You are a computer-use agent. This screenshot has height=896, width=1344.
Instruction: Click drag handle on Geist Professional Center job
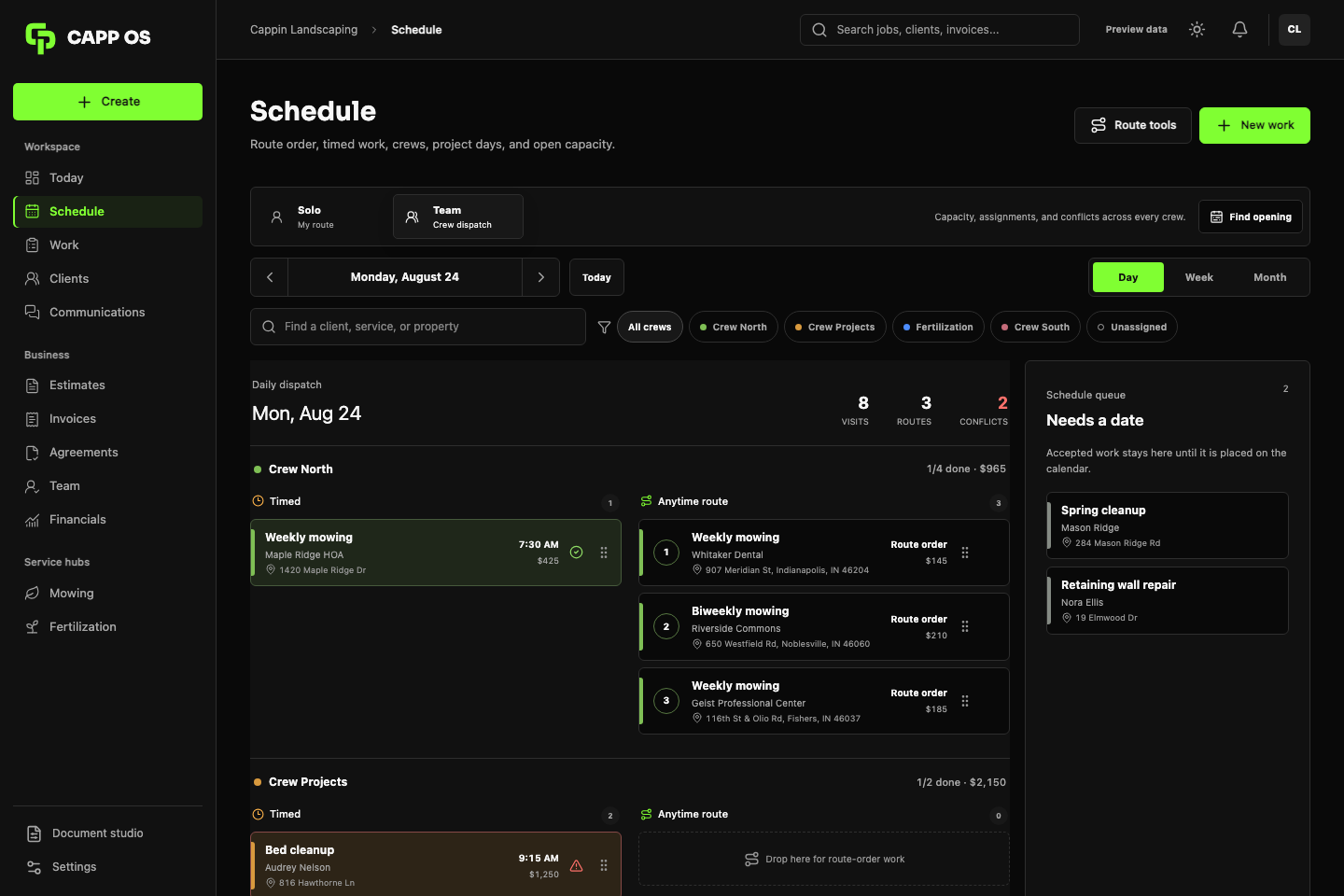(965, 701)
